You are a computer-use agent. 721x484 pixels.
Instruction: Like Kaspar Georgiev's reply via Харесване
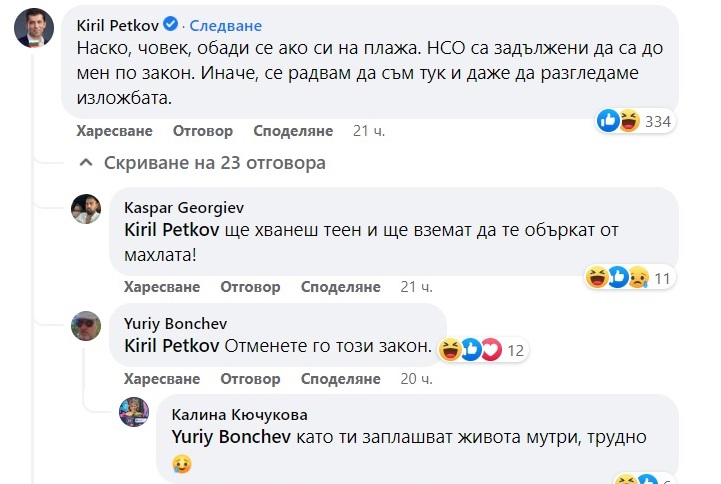tap(161, 287)
